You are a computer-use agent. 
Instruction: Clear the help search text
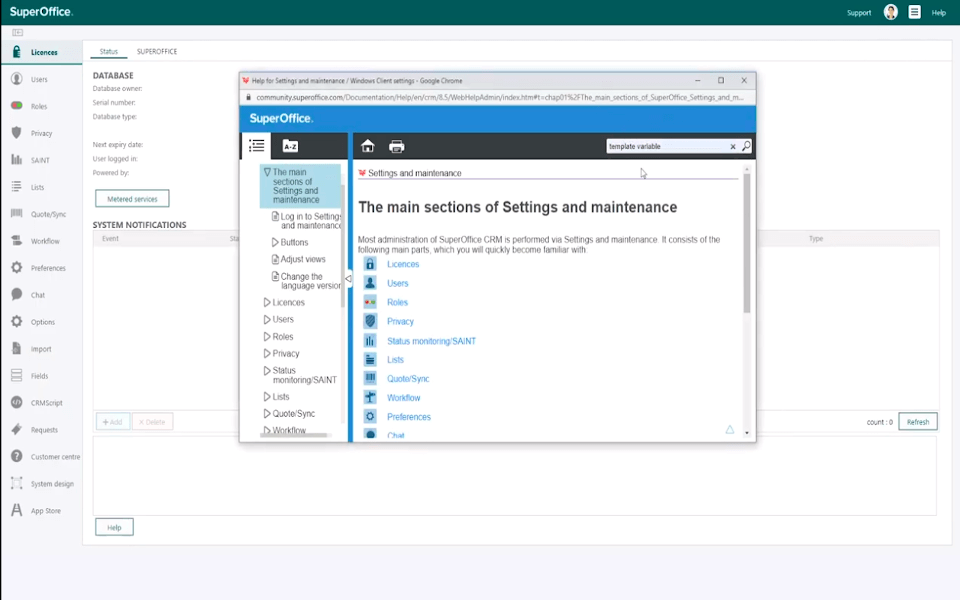click(x=733, y=146)
